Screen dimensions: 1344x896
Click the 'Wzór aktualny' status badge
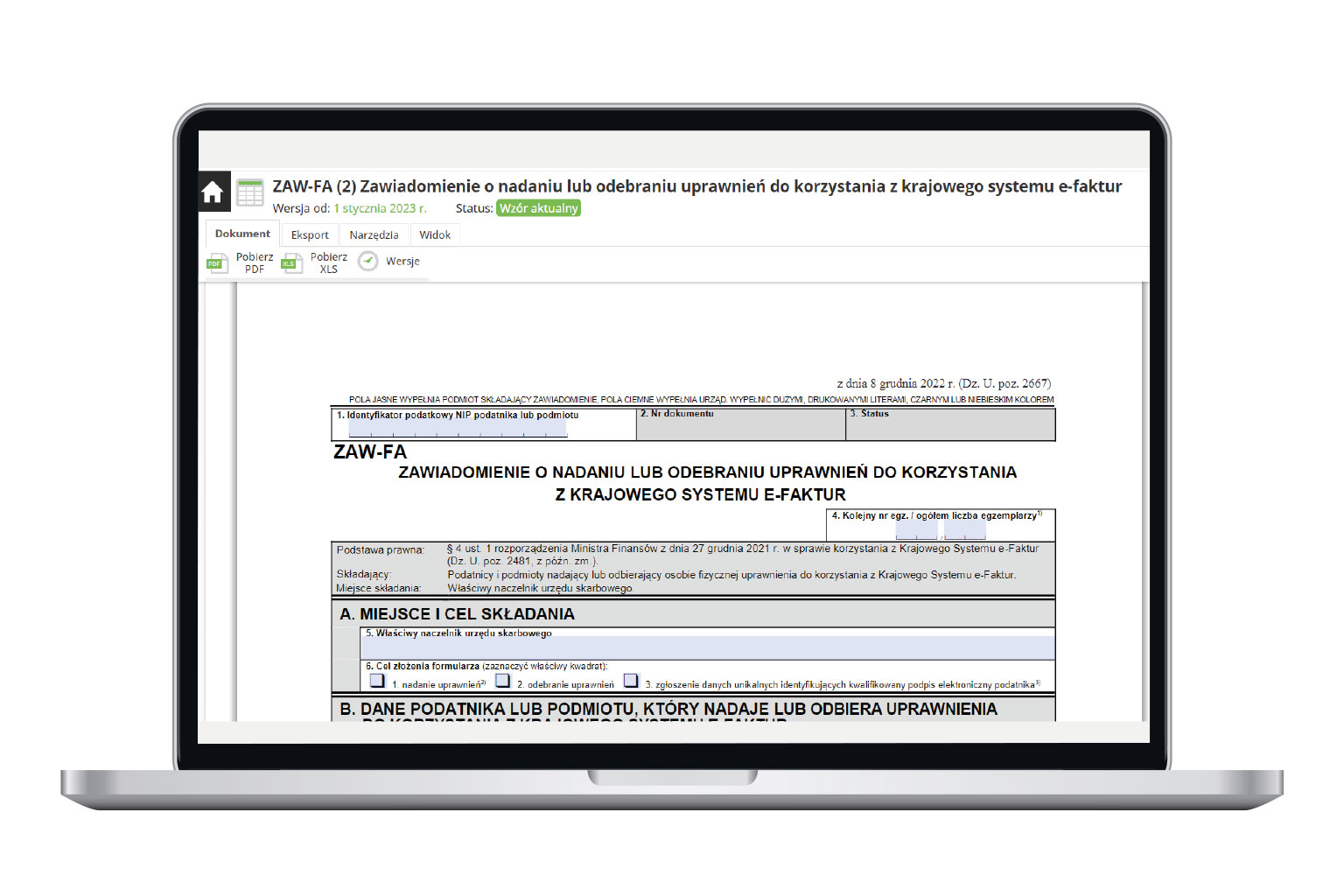coord(538,209)
